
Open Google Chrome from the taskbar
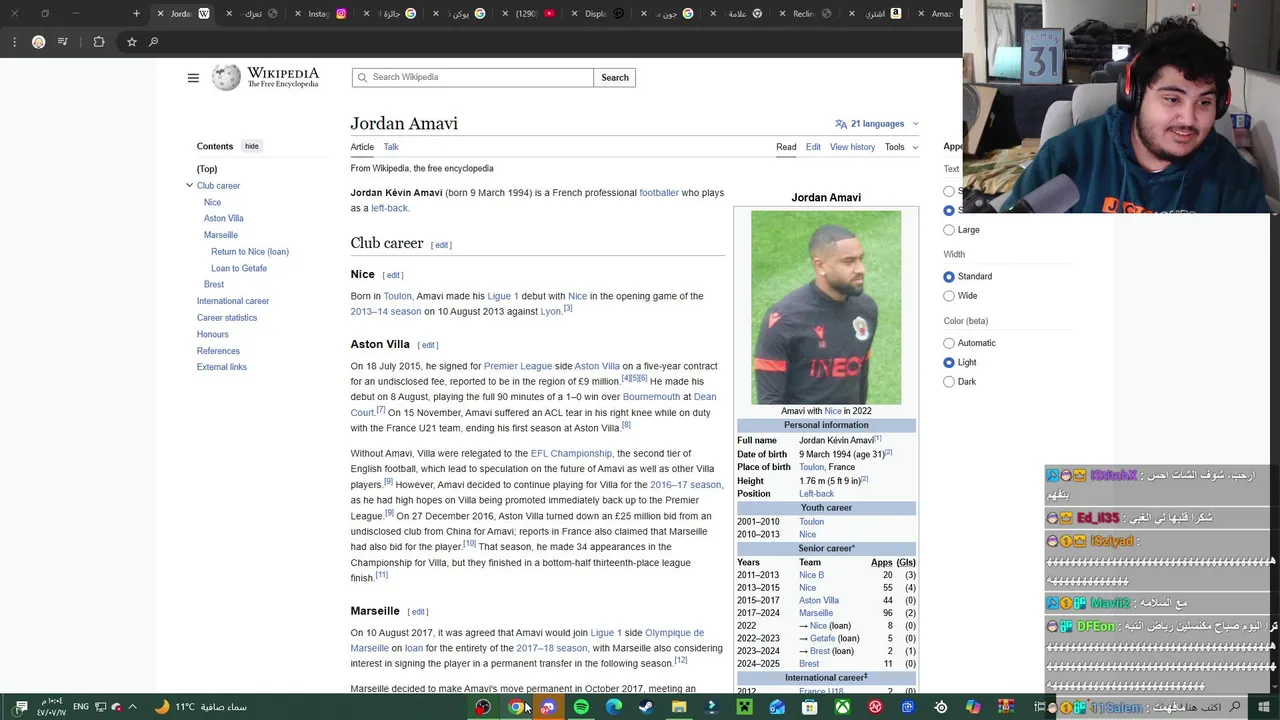point(516,707)
